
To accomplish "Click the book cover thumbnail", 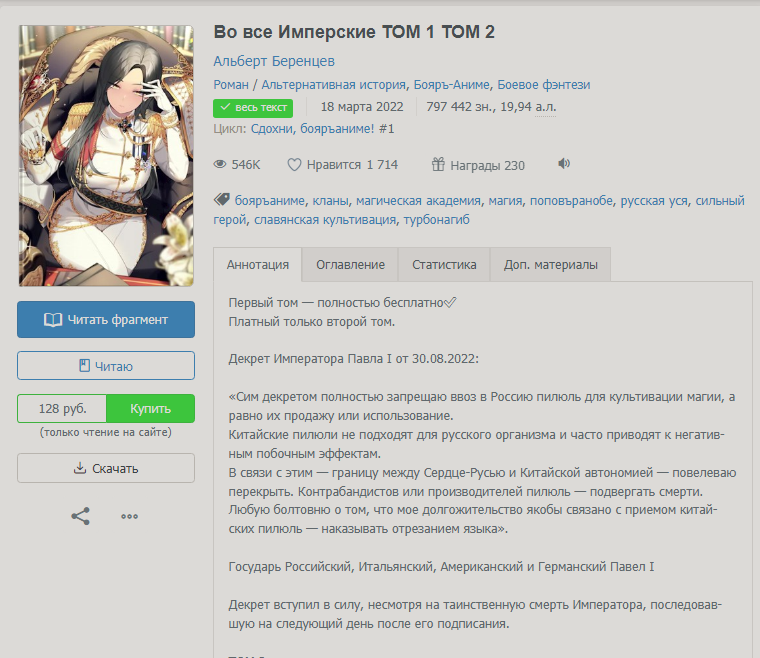I will pyautogui.click(x=106, y=156).
